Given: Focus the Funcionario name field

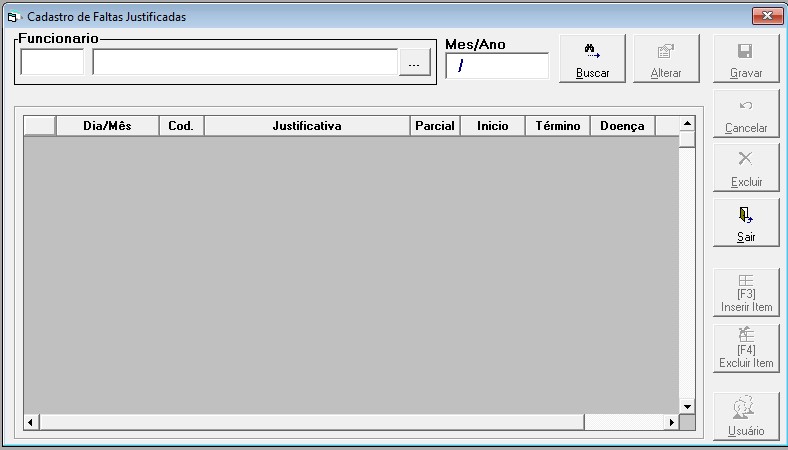Looking at the screenshot, I should (x=245, y=62).
